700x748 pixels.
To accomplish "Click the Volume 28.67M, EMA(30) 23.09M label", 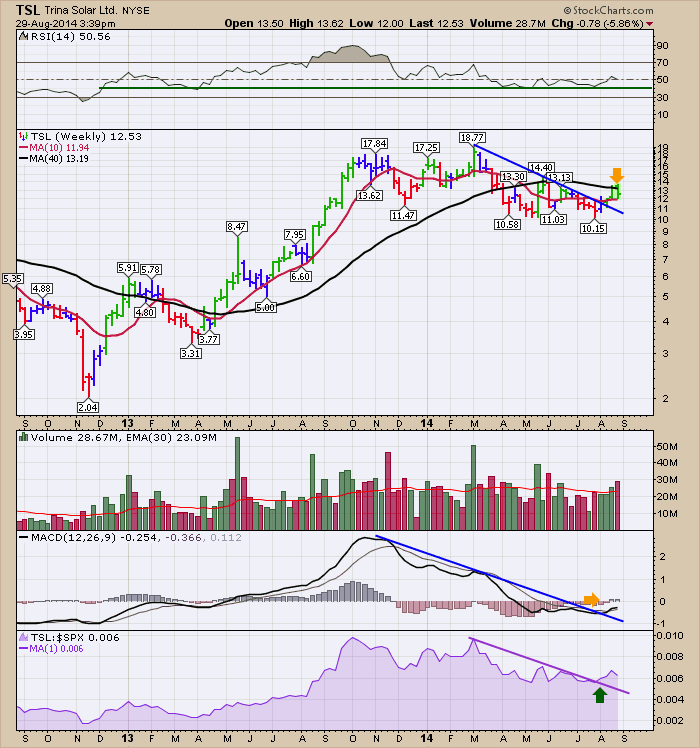I will point(124,437).
